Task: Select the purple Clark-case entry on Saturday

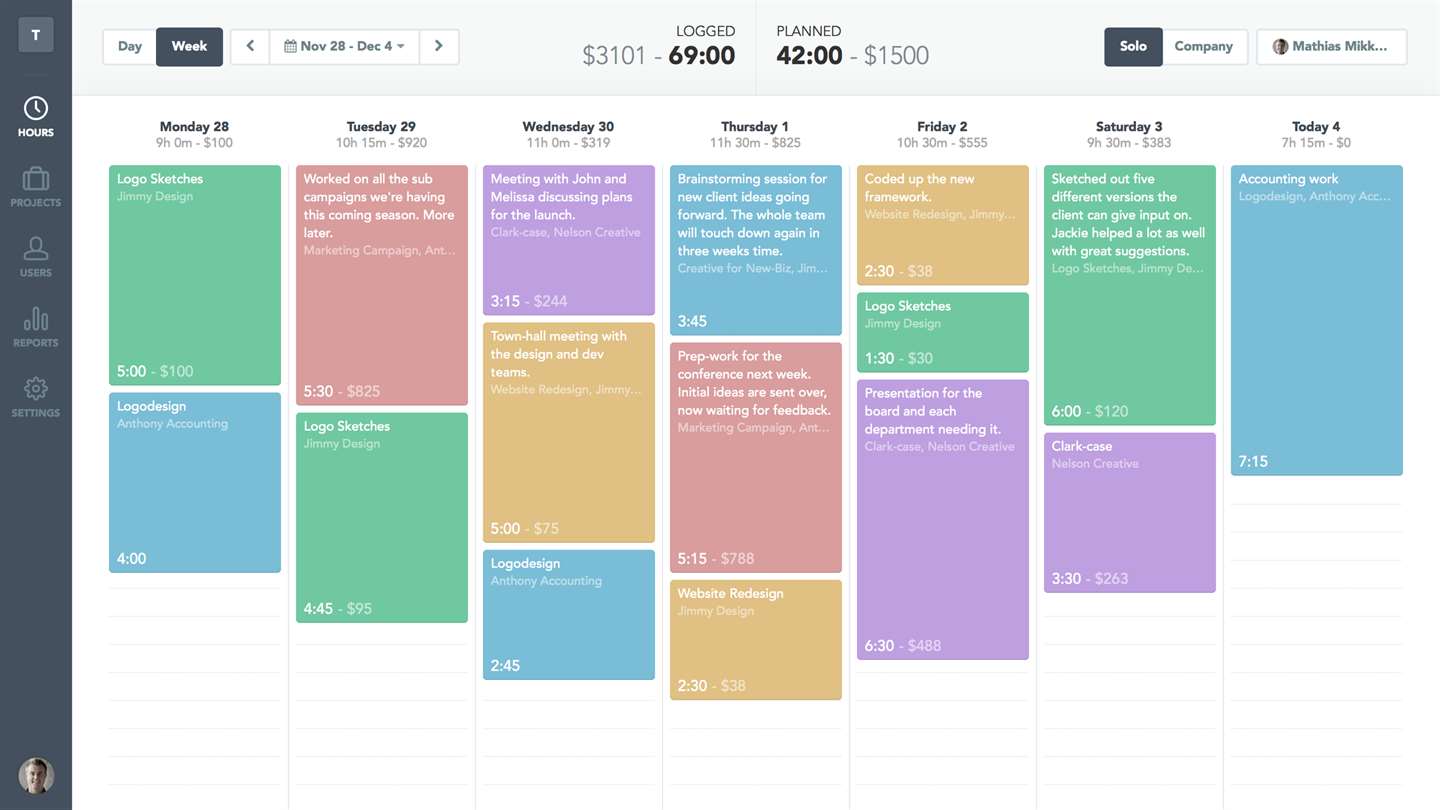Action: click(x=1129, y=512)
